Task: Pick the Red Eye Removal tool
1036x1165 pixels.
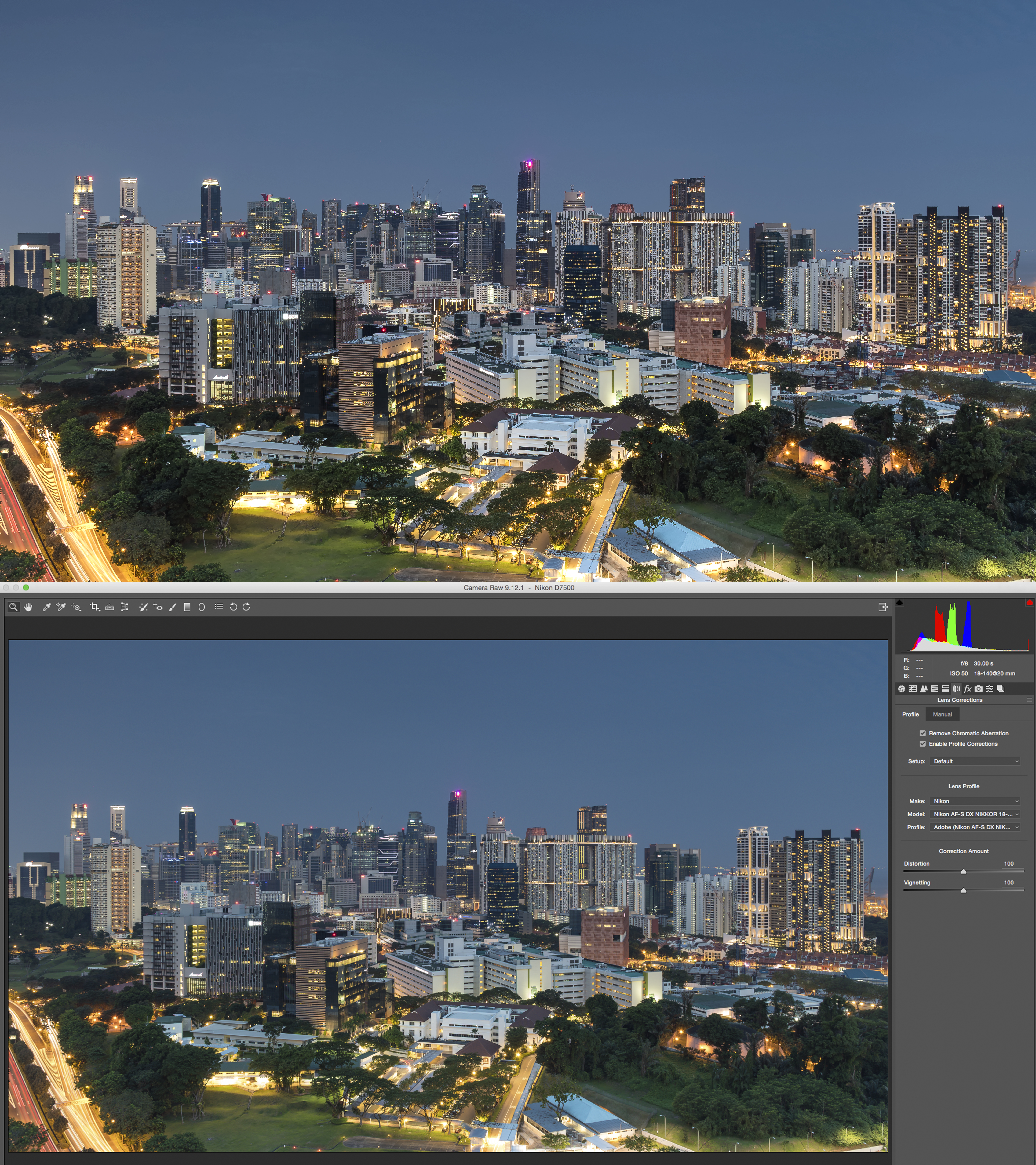Action: [158, 607]
